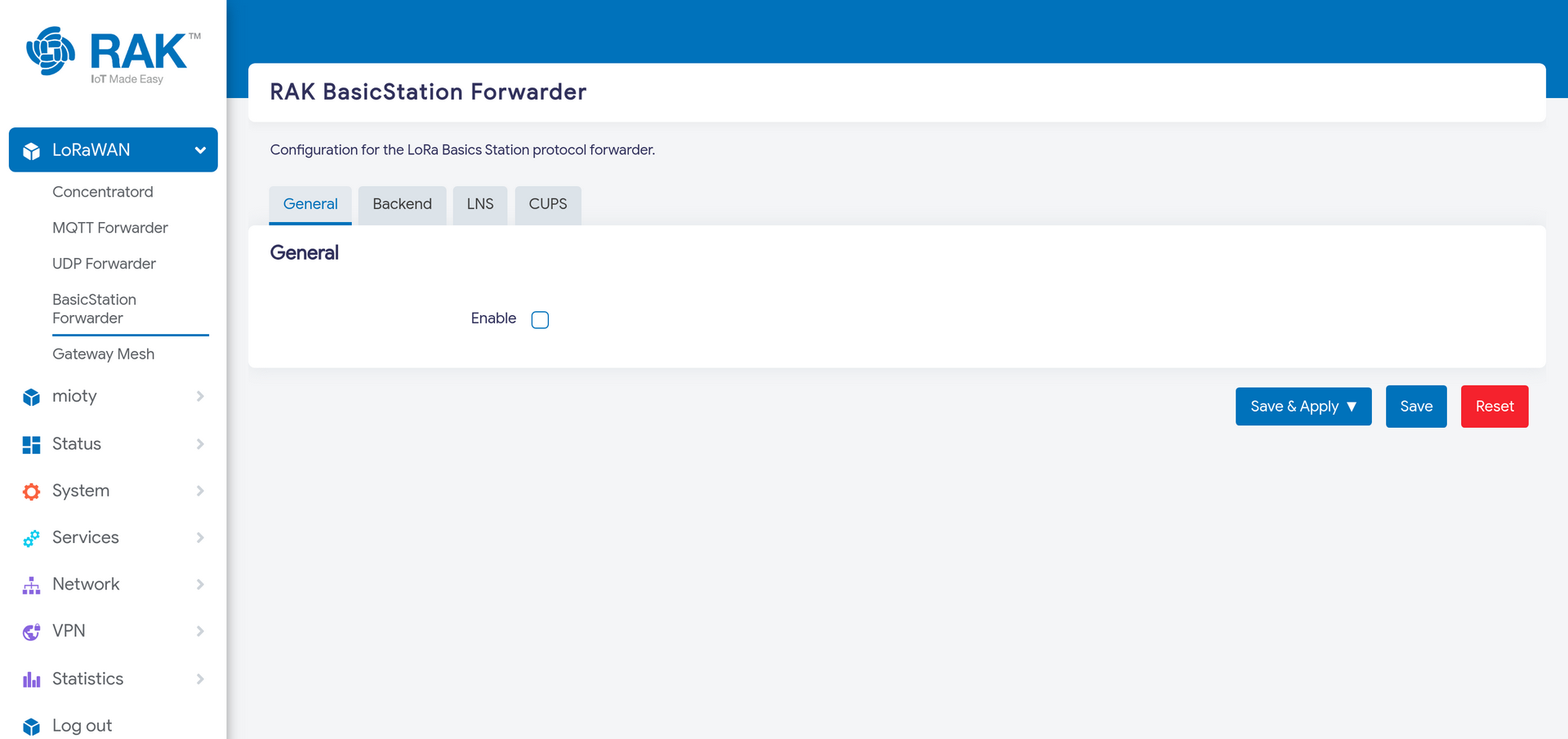Click the red Reset button
Screen dimensions: 1568x739
(1494, 407)
